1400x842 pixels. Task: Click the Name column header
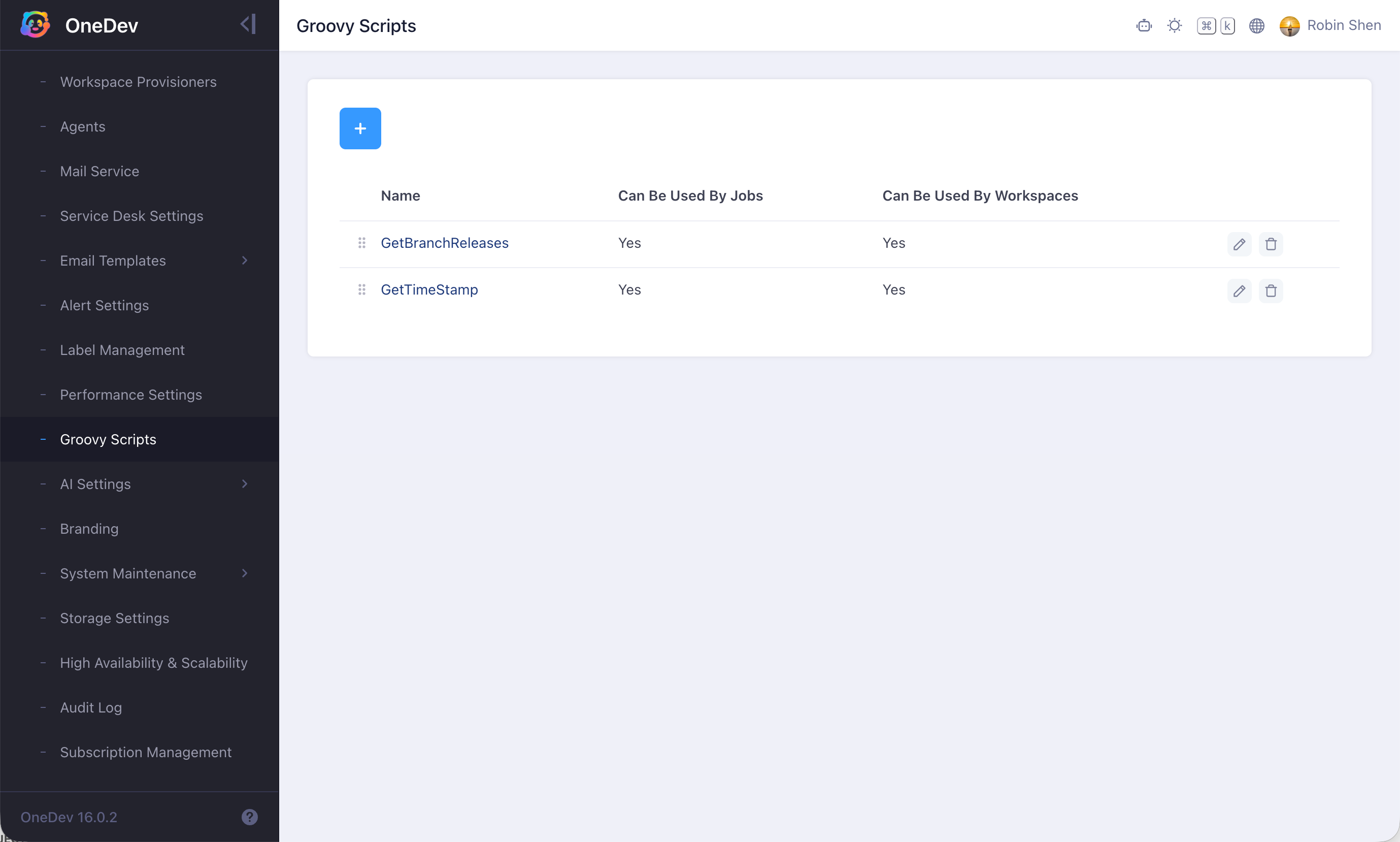[x=401, y=196]
